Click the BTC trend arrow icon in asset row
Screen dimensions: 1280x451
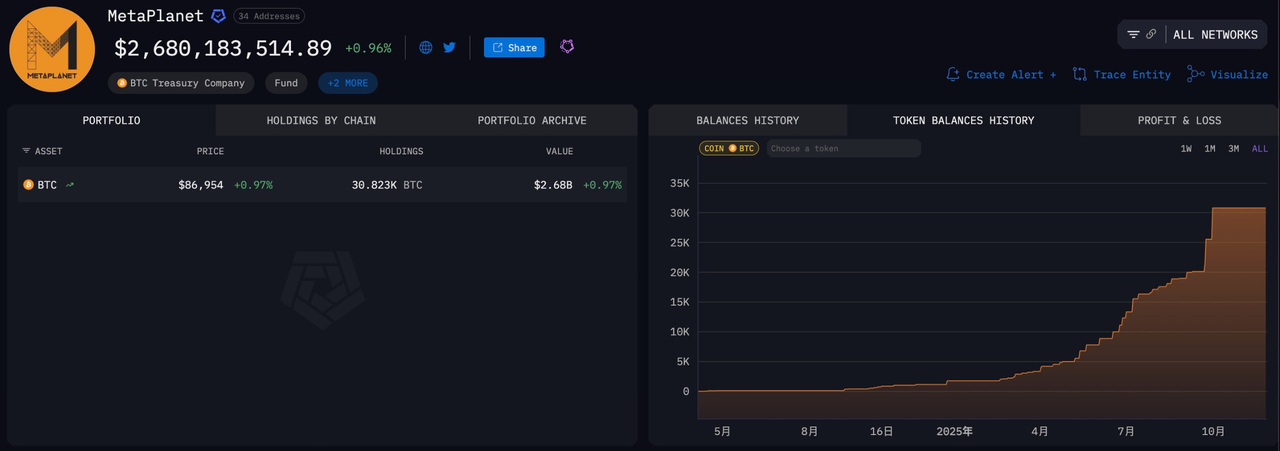point(70,185)
